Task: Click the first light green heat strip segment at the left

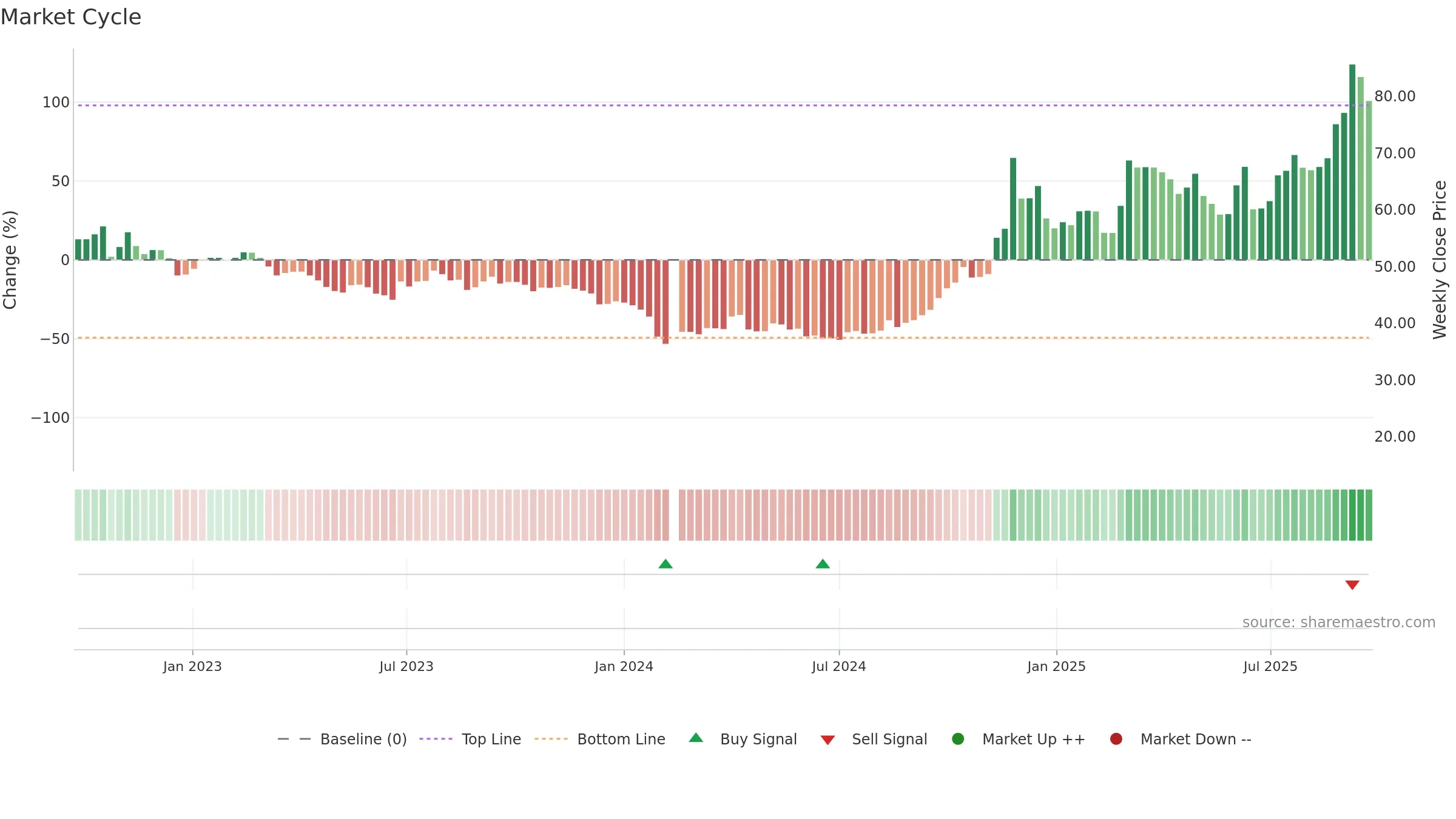Action: (x=78, y=515)
